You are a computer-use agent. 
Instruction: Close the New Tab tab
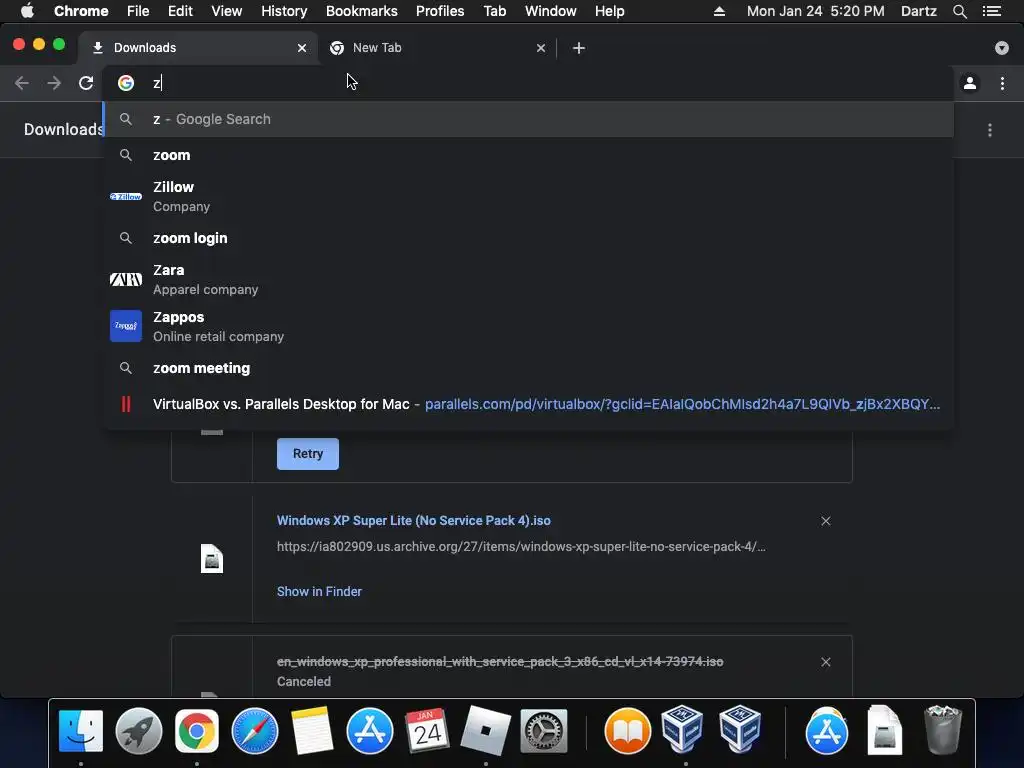[541, 48]
